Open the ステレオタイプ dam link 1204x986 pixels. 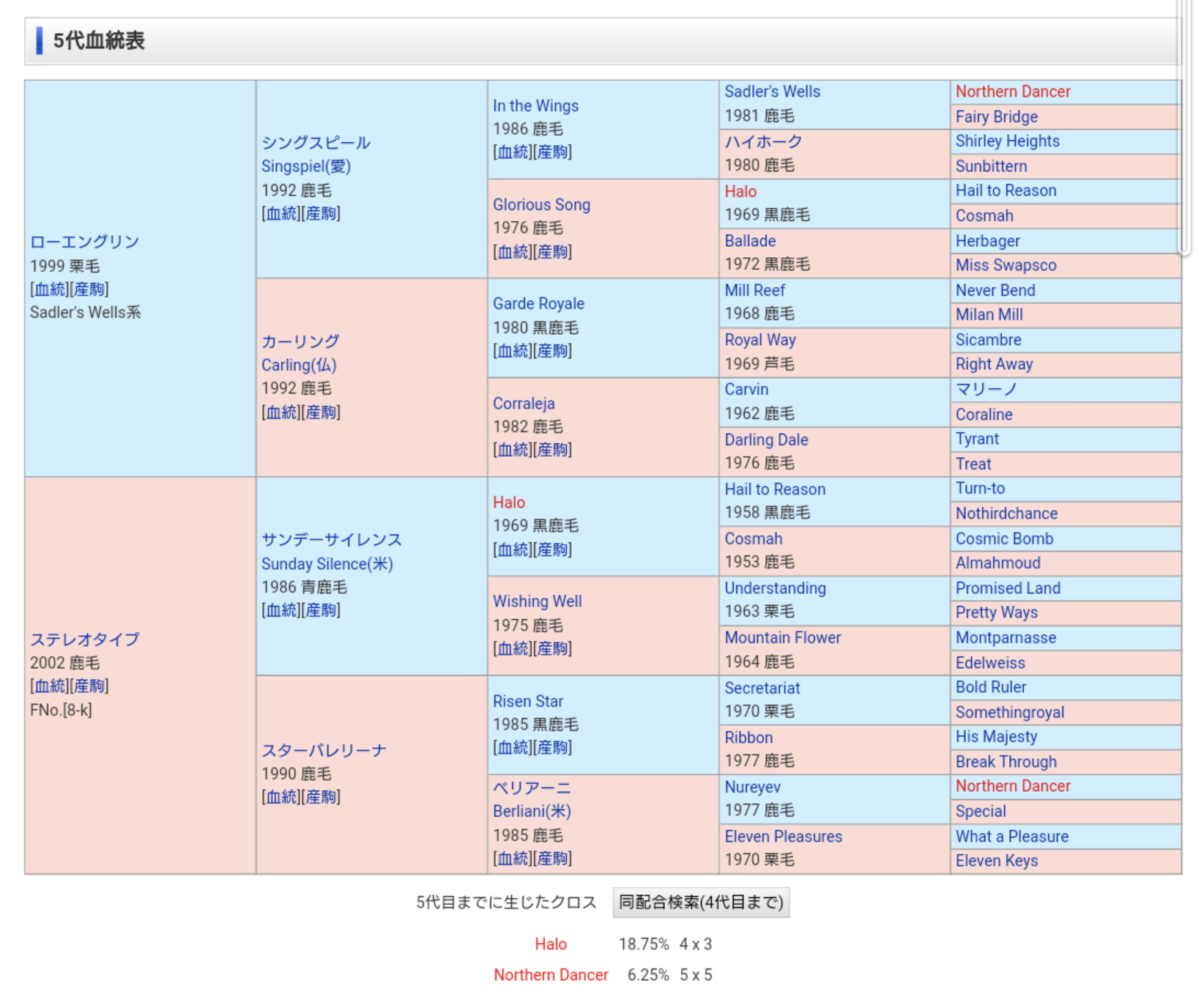coord(84,639)
